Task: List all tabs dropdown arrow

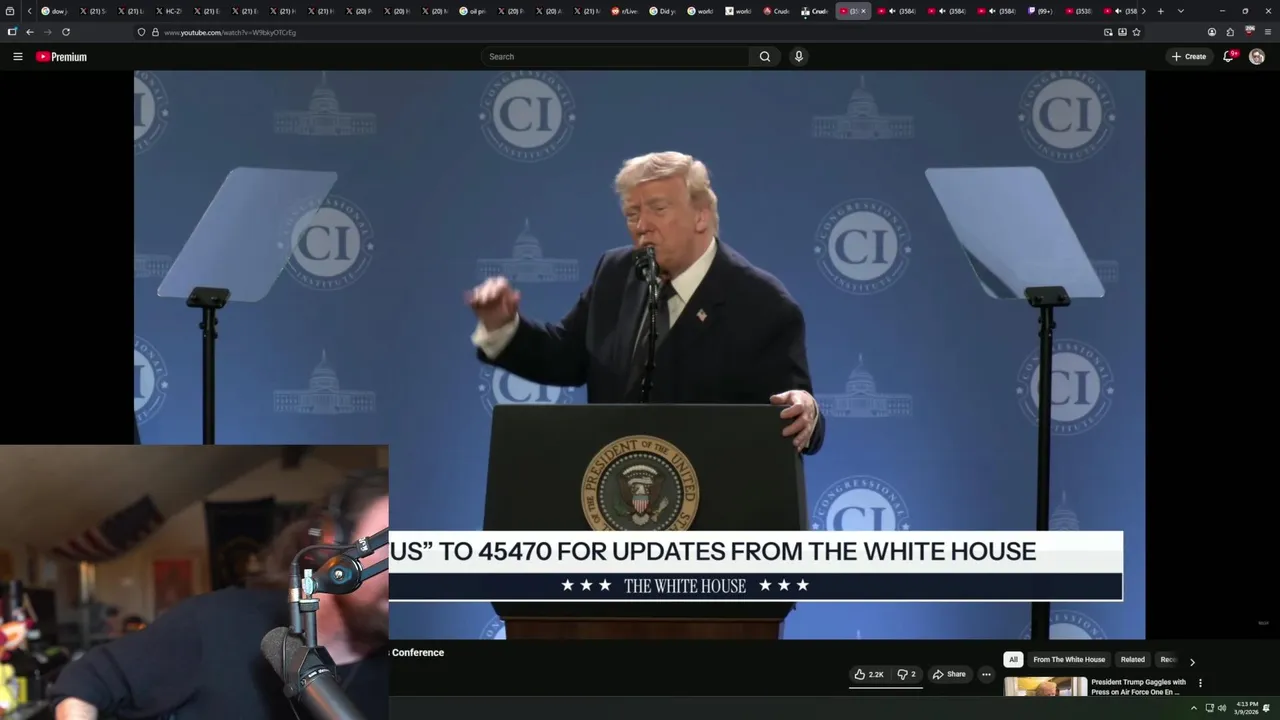Action: [x=1181, y=11]
